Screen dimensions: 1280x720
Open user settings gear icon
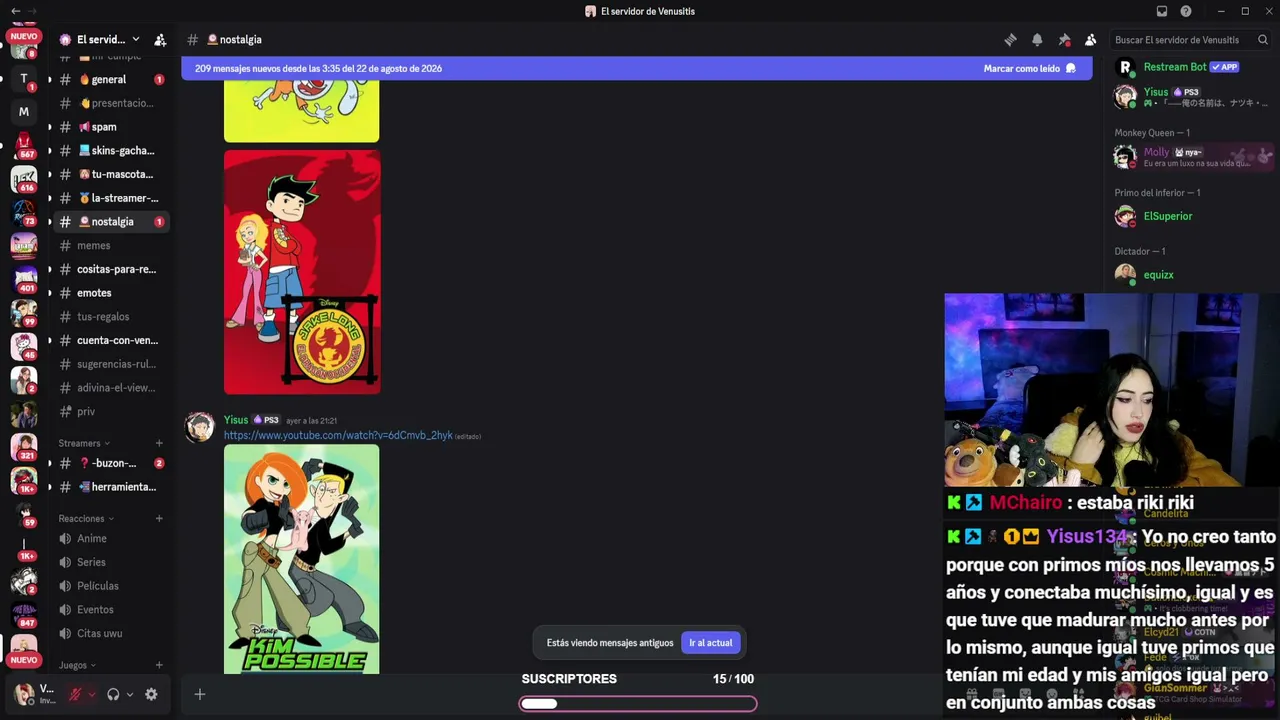click(x=151, y=694)
